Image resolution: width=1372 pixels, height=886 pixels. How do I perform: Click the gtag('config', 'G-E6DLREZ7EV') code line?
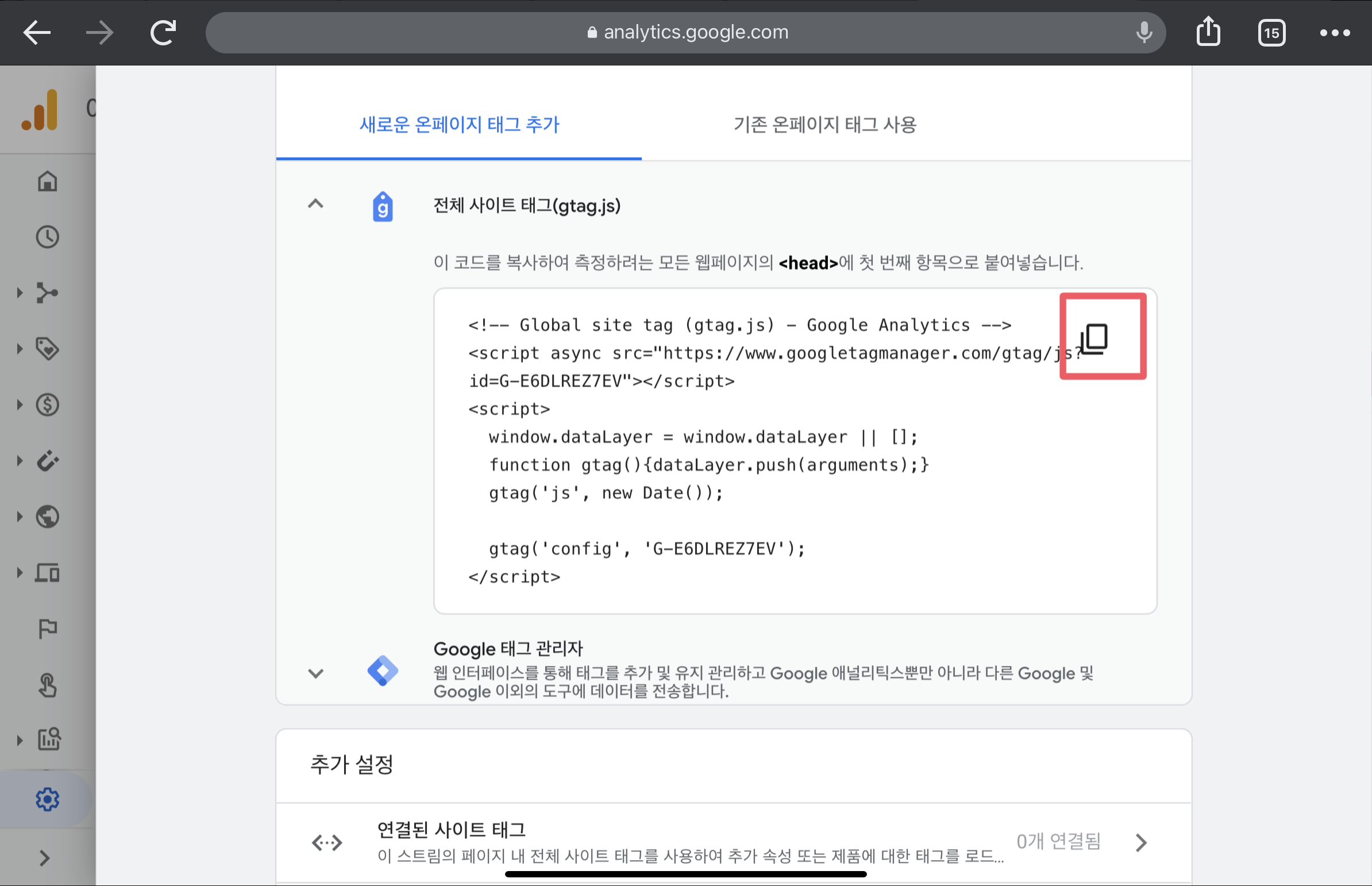click(x=647, y=549)
